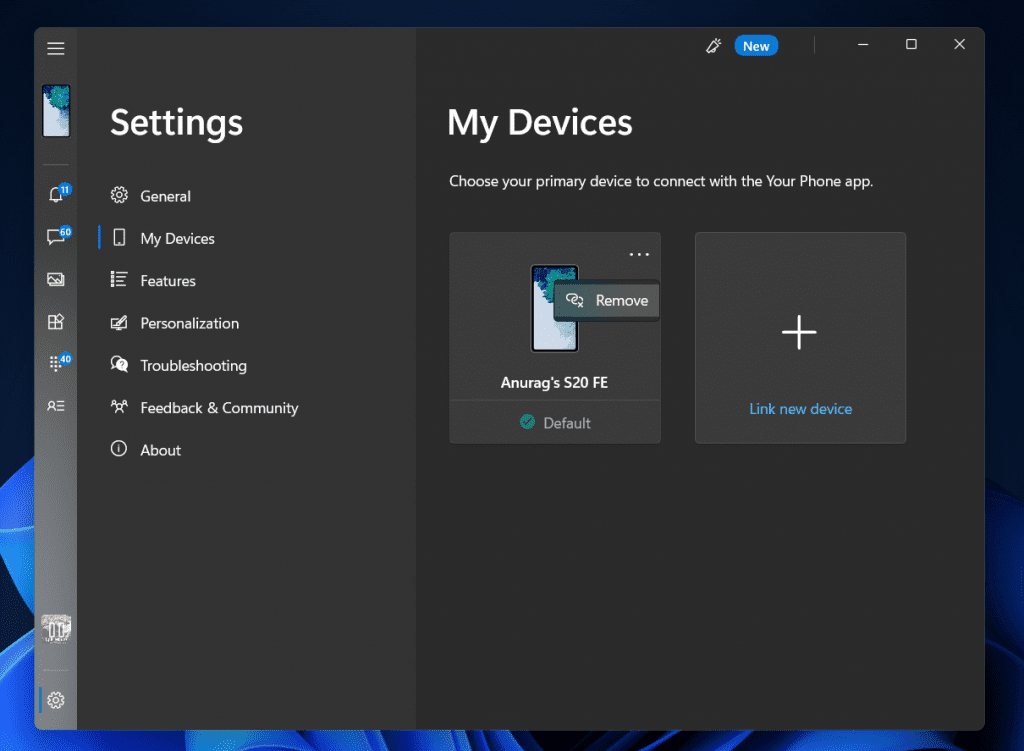This screenshot has width=1024, height=751.
Task: Click the phone thumbnail at sidebar top
Action: 56,110
